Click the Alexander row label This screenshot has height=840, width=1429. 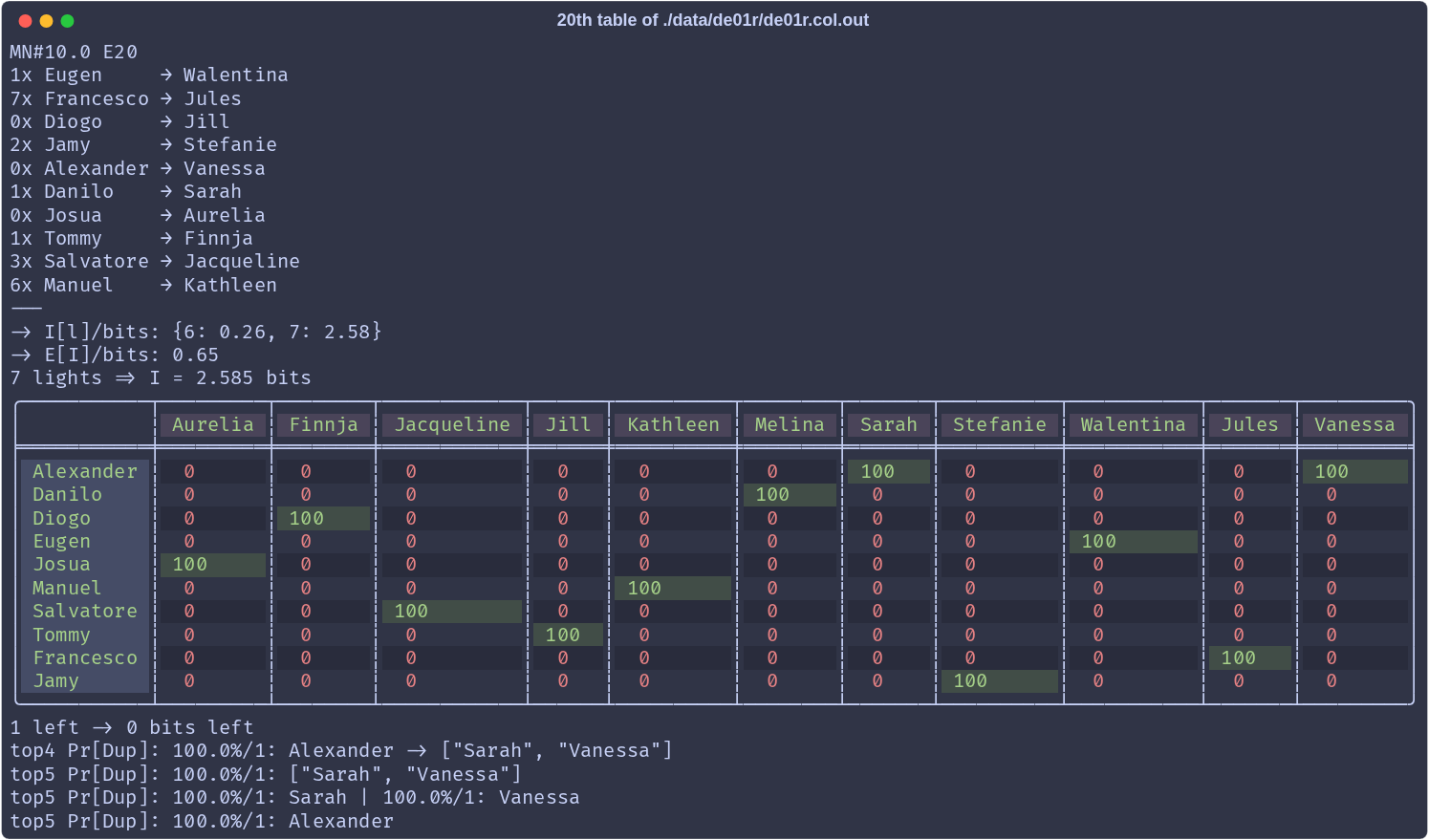(85, 471)
